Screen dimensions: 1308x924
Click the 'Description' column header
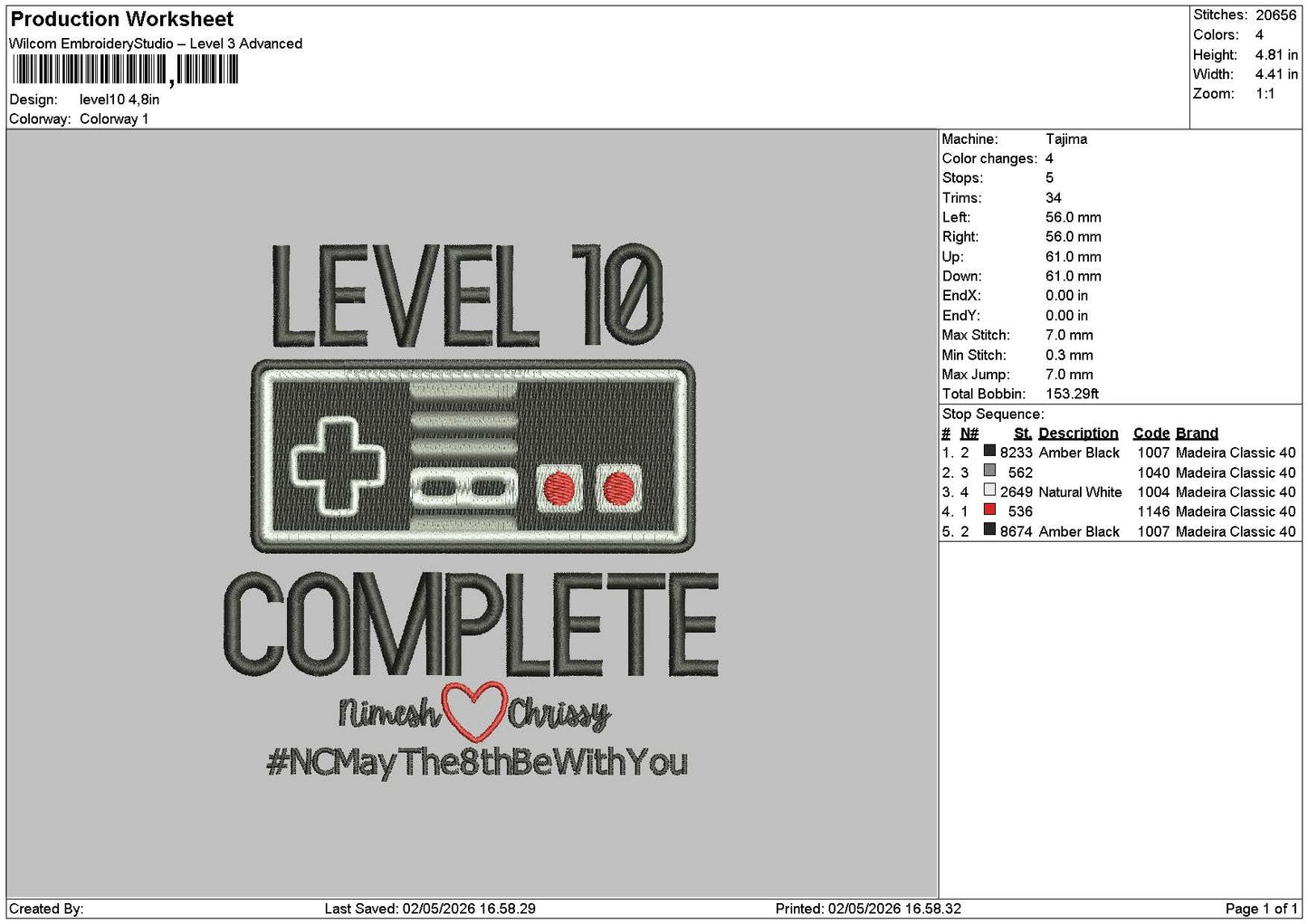point(1078,433)
